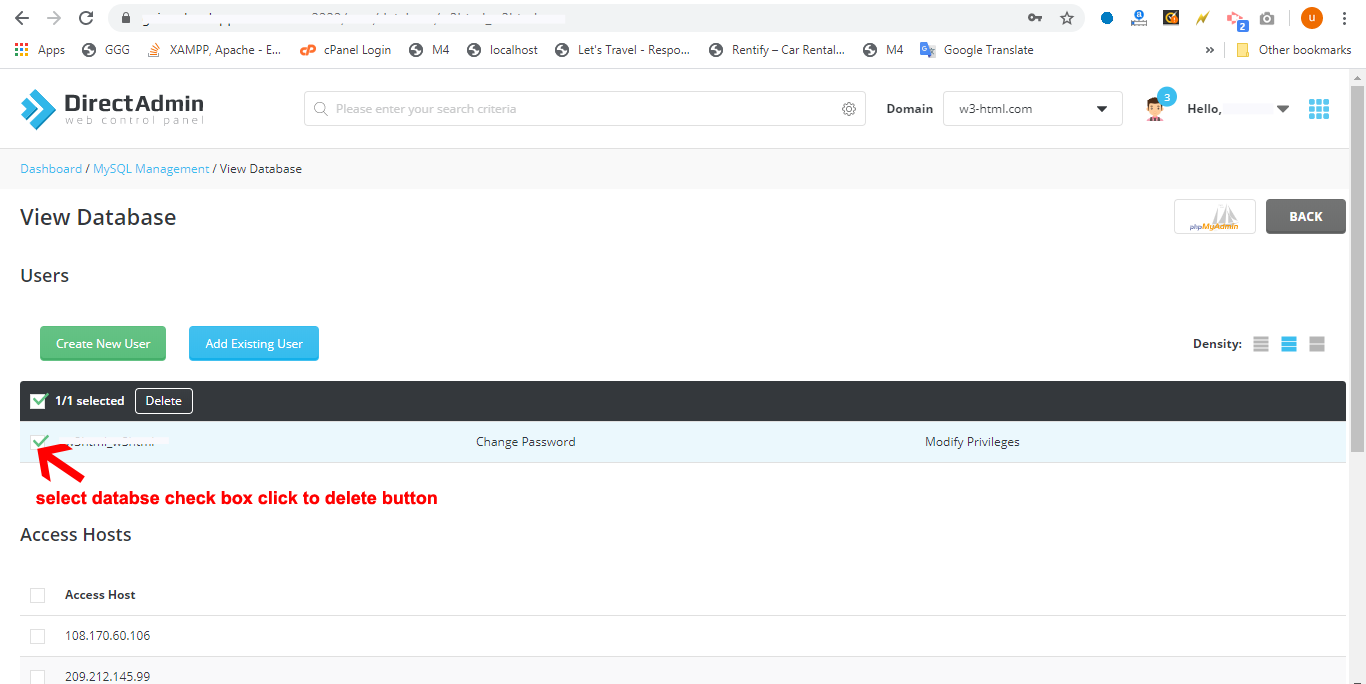1366x684 pixels.
Task: Check the 108.170.60.106 access host box
Action: 38,636
